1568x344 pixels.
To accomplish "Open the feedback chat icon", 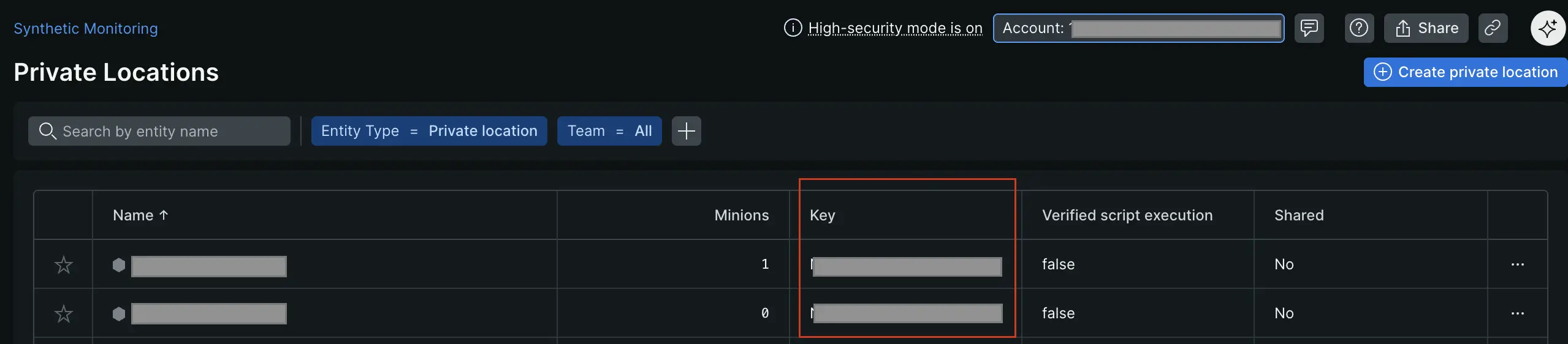I will tap(1309, 28).
